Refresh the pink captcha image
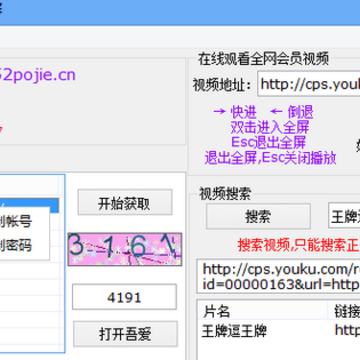Image resolution: width=360 pixels, height=360 pixels. pyautogui.click(x=125, y=249)
